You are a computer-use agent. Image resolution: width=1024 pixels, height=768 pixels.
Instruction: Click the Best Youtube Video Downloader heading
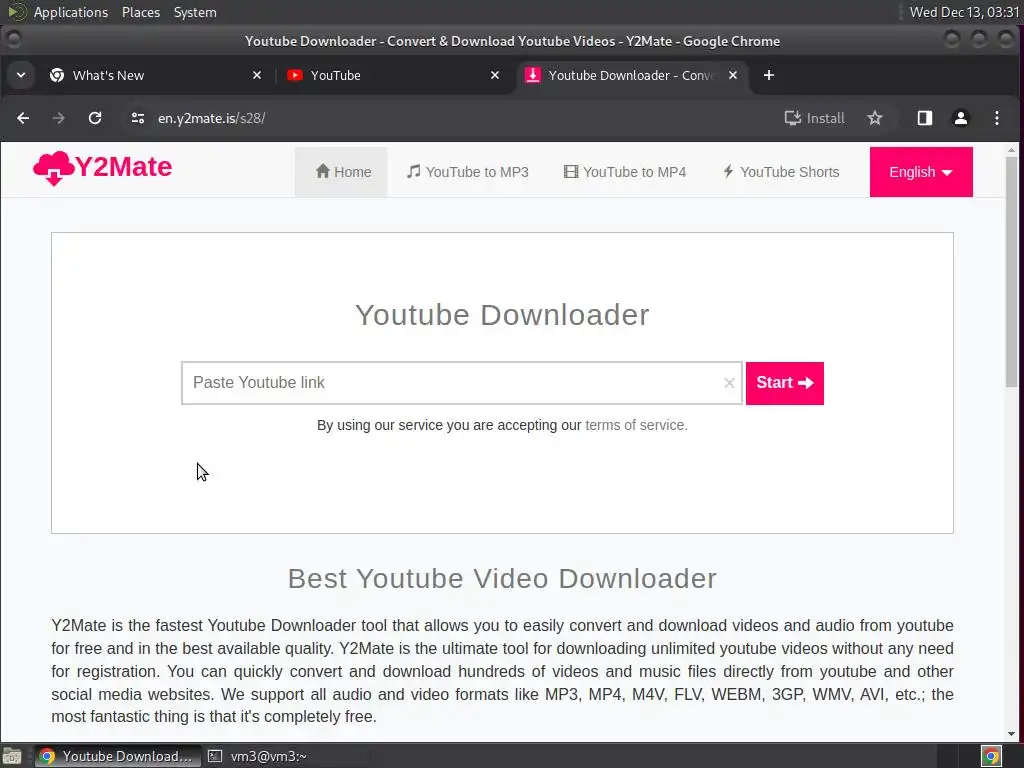502,579
